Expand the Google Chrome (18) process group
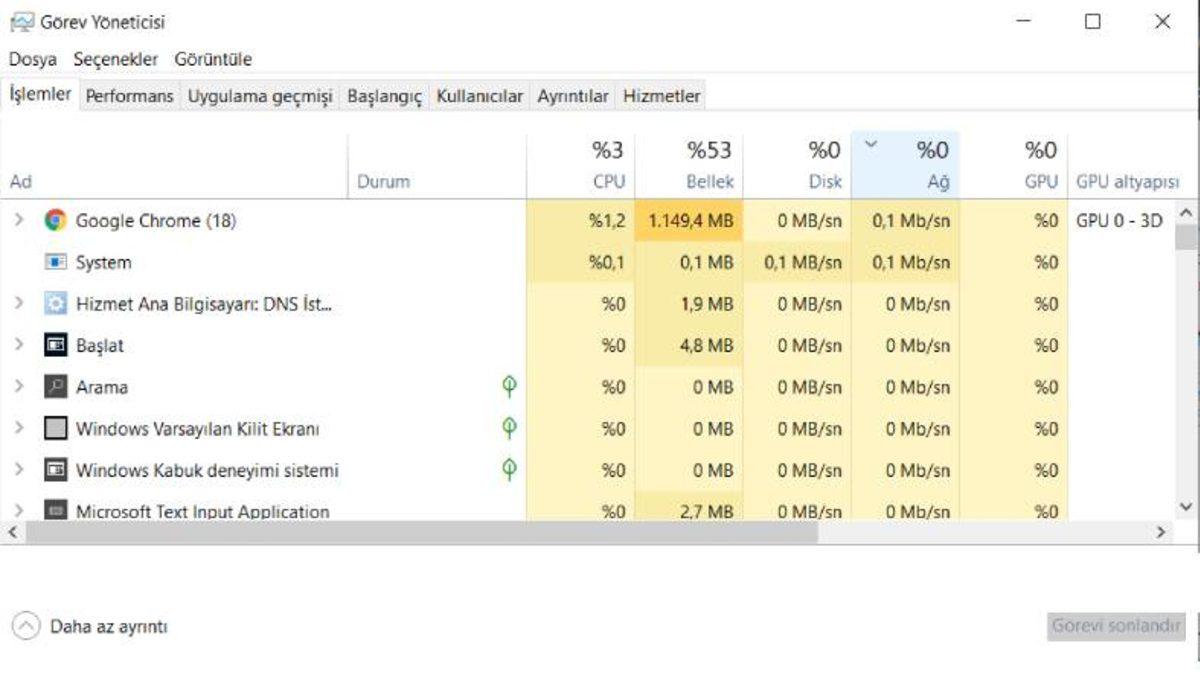1200x675 pixels. coord(18,221)
